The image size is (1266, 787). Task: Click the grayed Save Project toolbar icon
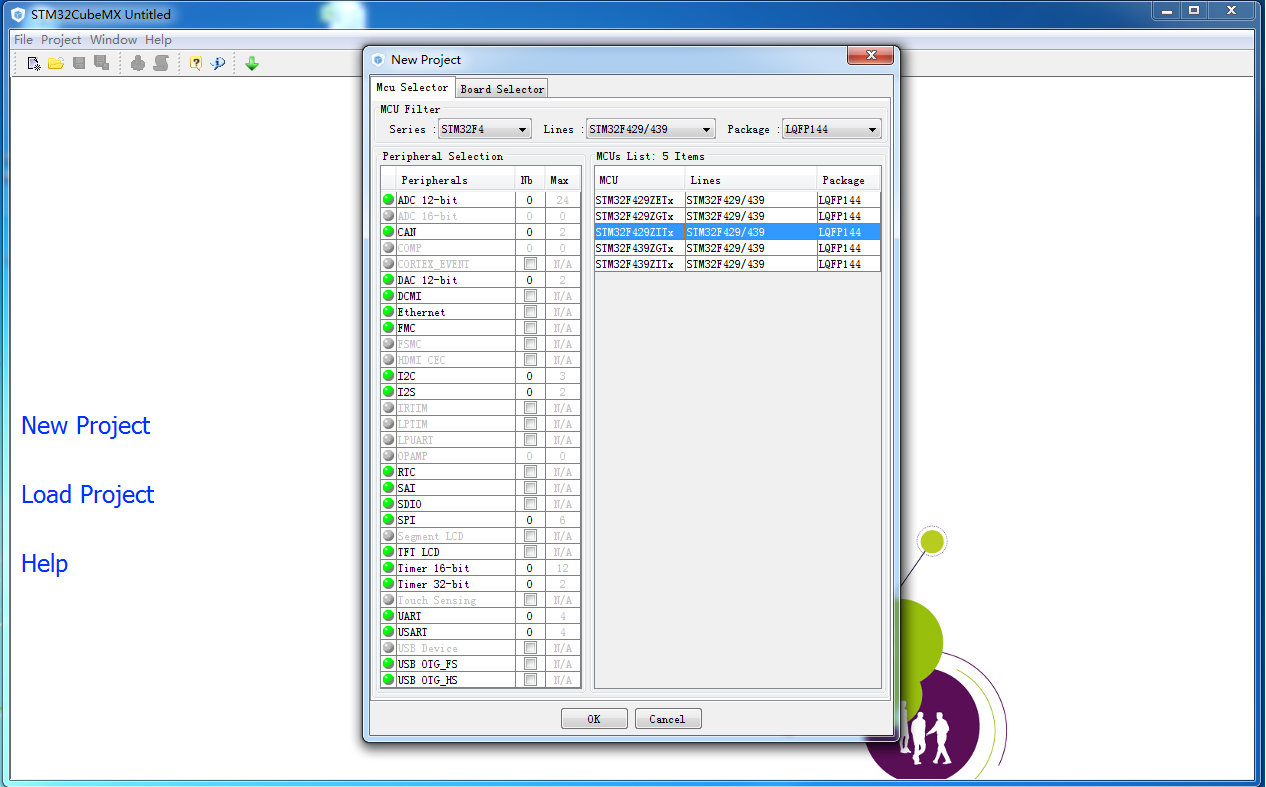(x=79, y=63)
